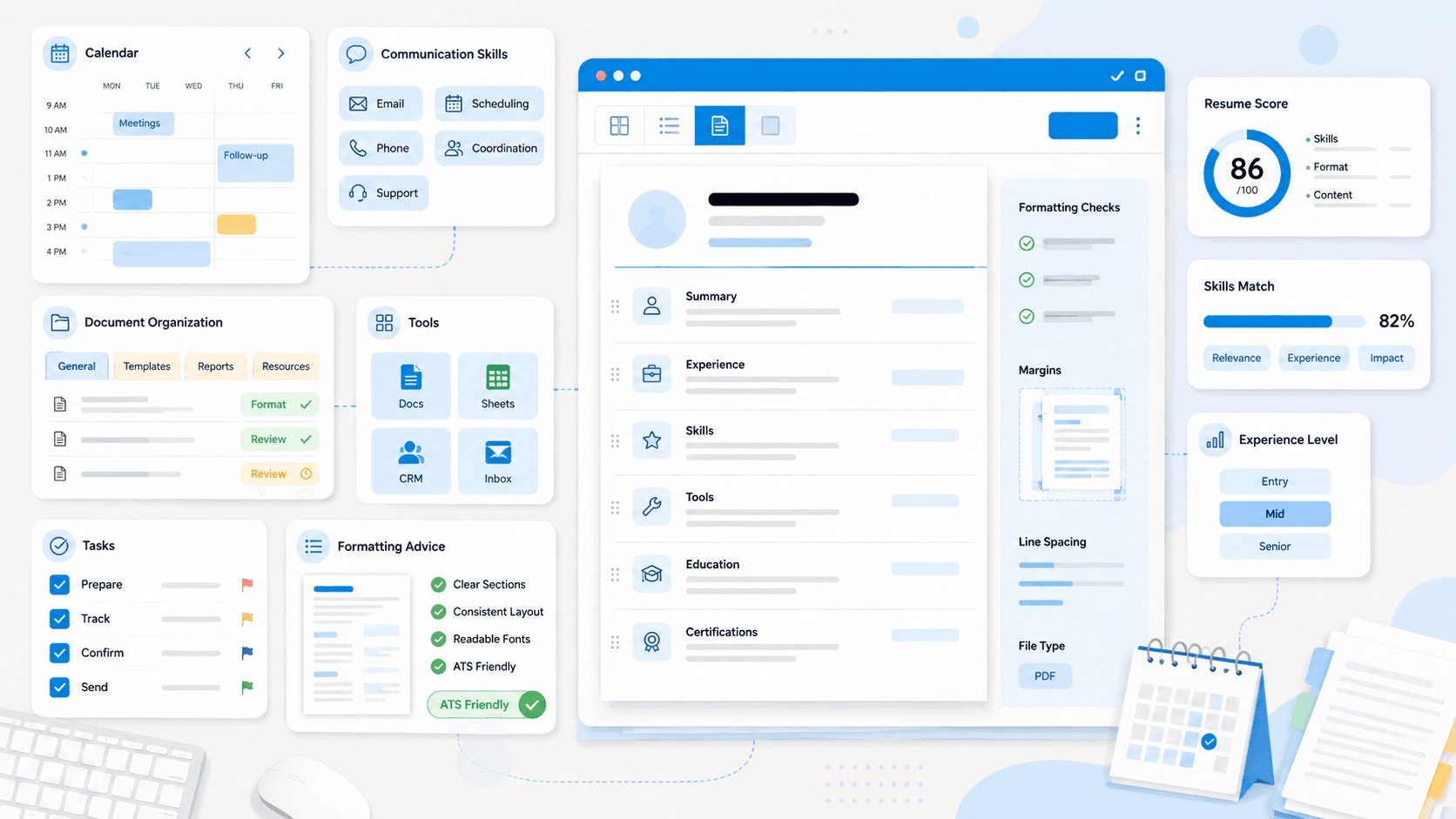Toggle the Clear Sections check
Screen dimensions: 1456x819
pyautogui.click(x=439, y=585)
